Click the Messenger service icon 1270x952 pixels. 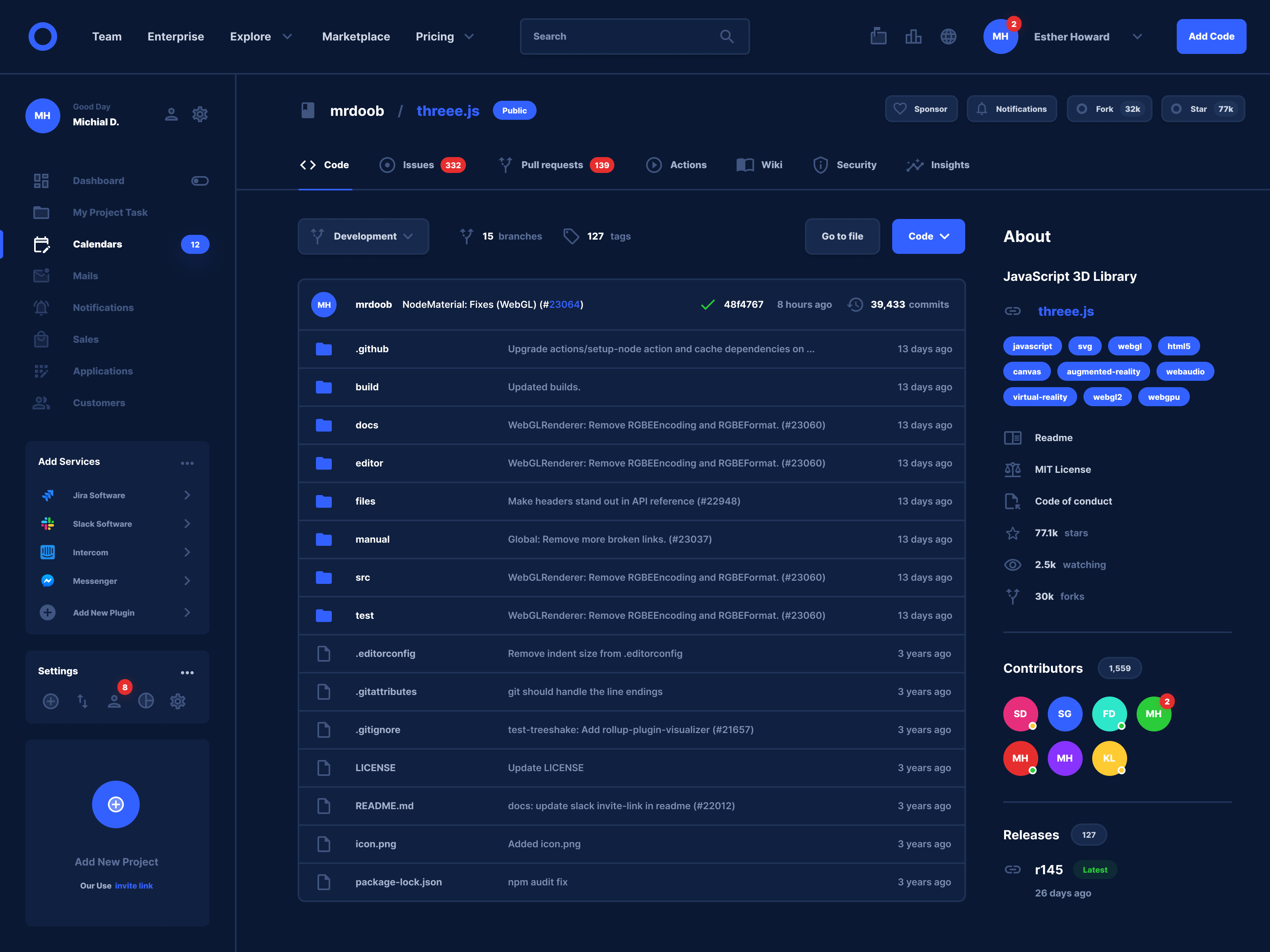click(48, 581)
